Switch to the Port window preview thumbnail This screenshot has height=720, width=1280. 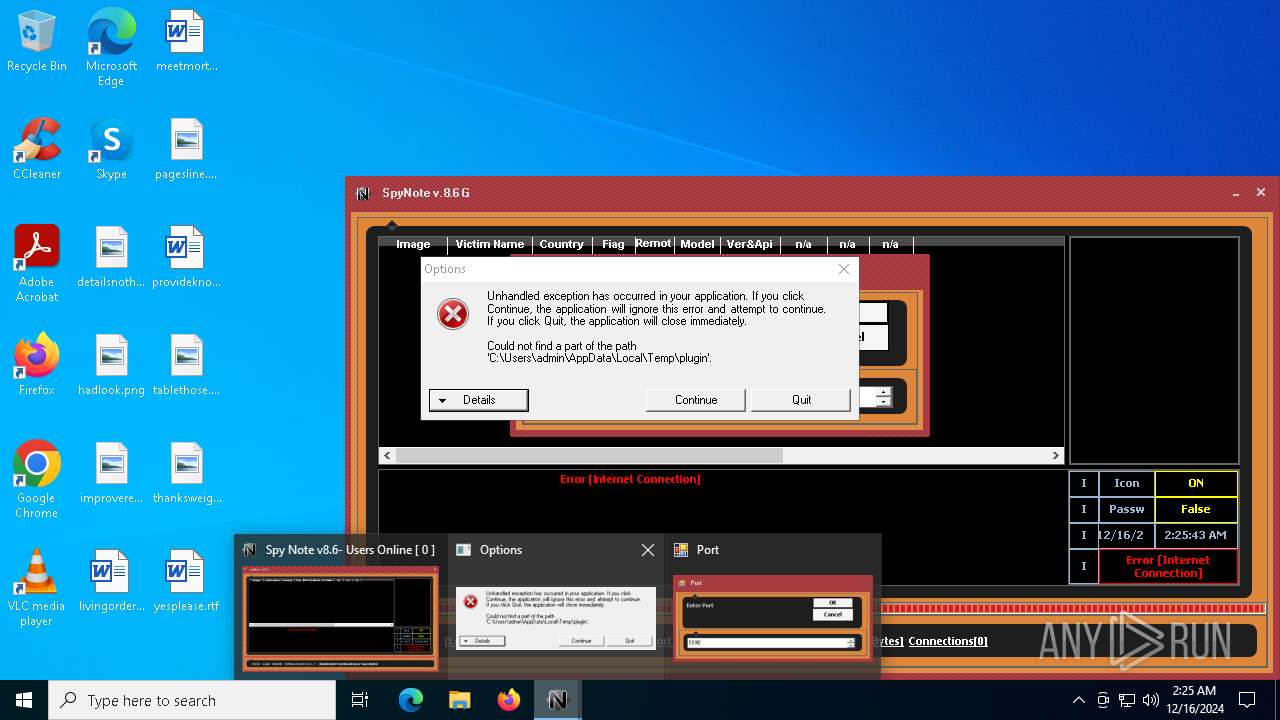click(x=772, y=617)
